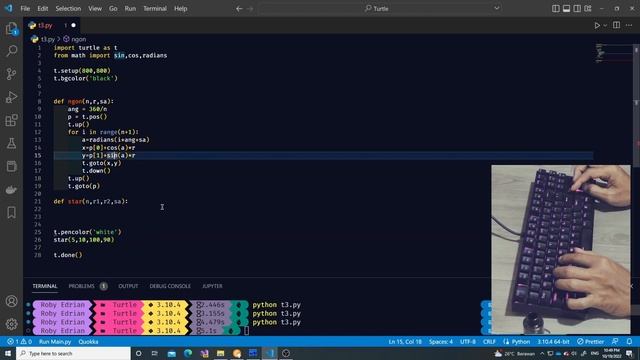
Task: Click the Windows taskbar search box
Action: click(x=73, y=353)
